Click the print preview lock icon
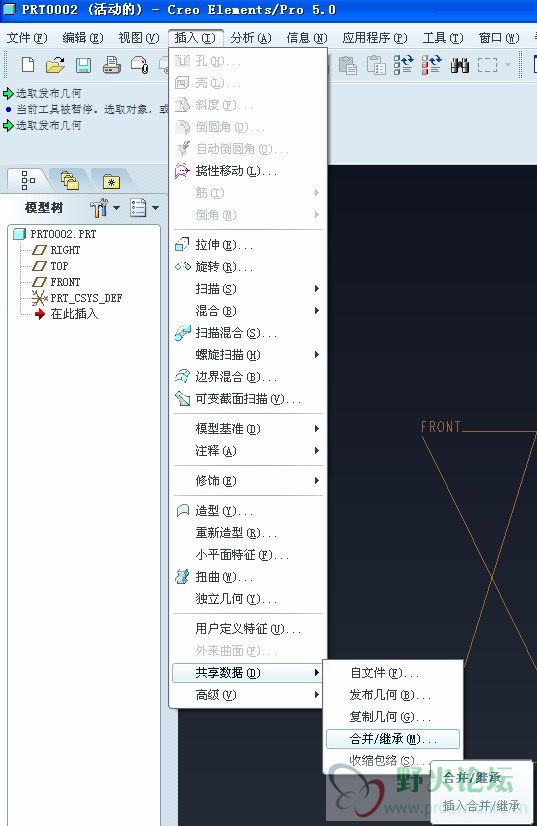Viewport: 537px width, 826px height. point(140,65)
